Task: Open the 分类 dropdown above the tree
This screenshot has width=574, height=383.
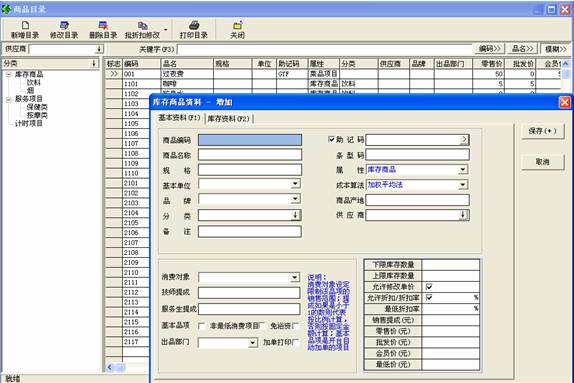Action: [94, 63]
